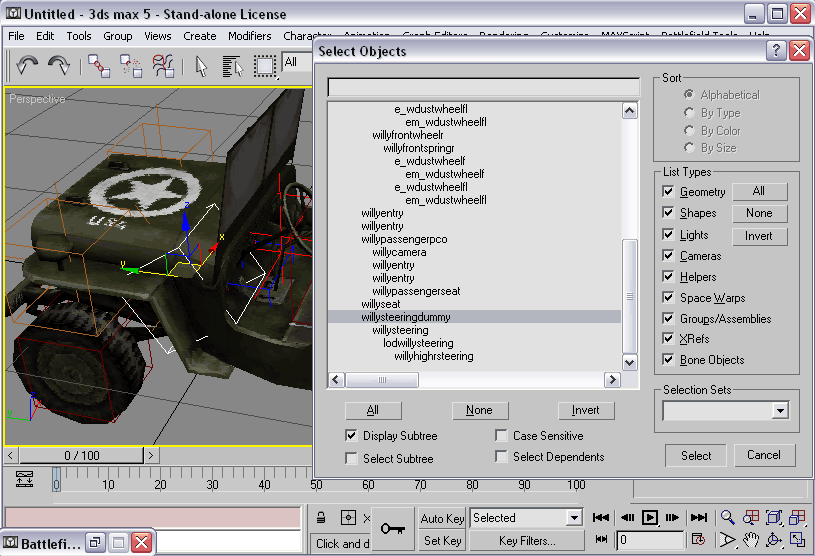Click the Select Objects help question mark
Viewport: 815px width, 556px height.
click(776, 51)
